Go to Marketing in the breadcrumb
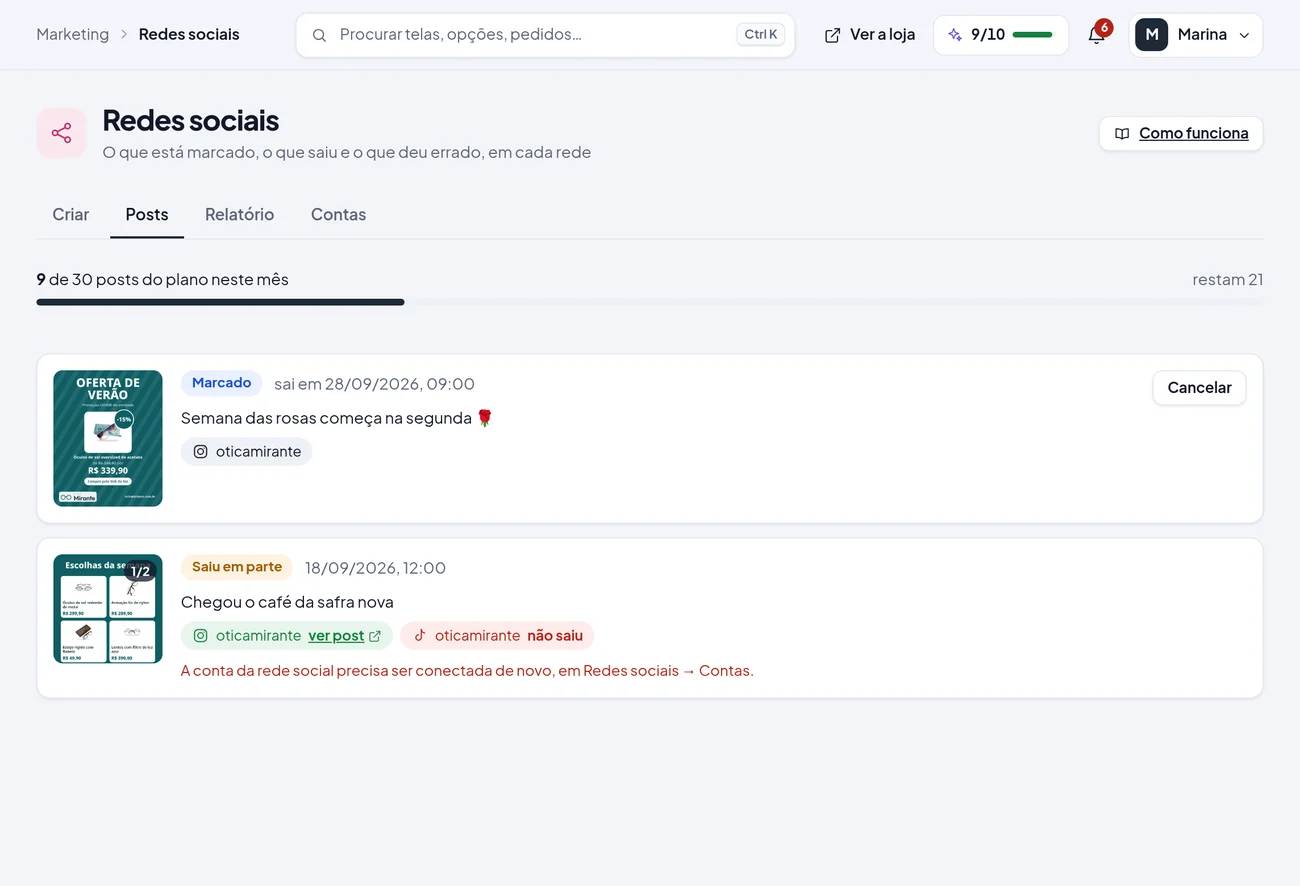The width and height of the screenshot is (1300, 886). tap(73, 34)
